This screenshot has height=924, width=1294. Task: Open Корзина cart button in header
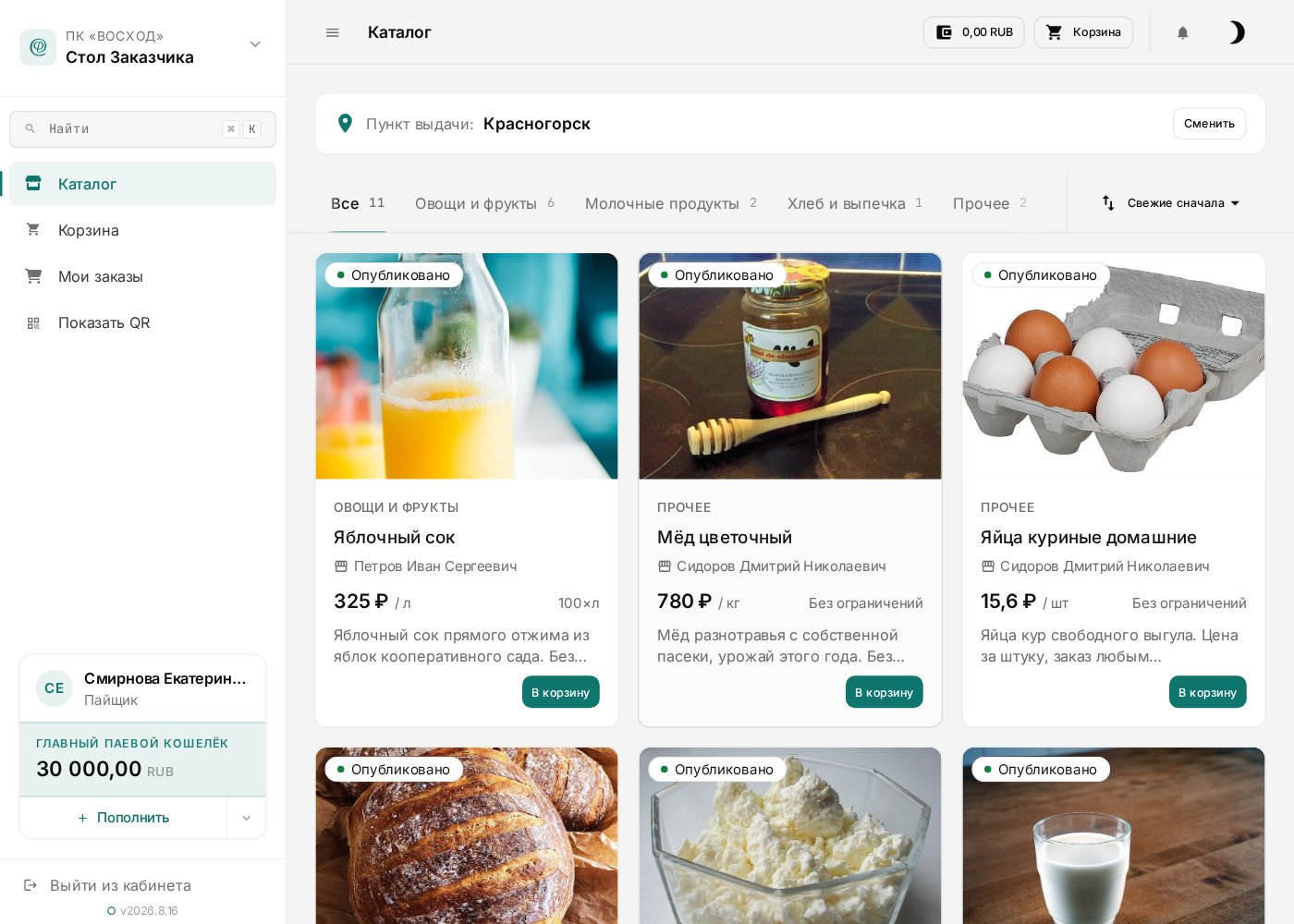coord(1083,32)
